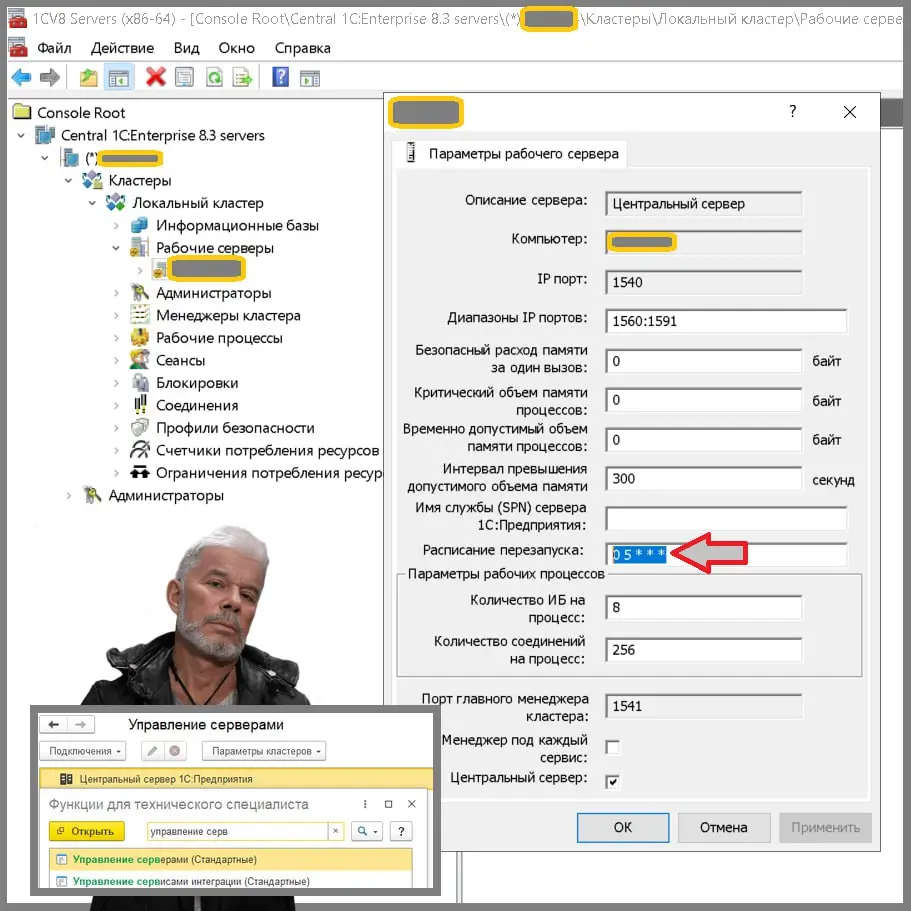
Task: Click the Локальный кластер node icon
Action: pos(115,203)
